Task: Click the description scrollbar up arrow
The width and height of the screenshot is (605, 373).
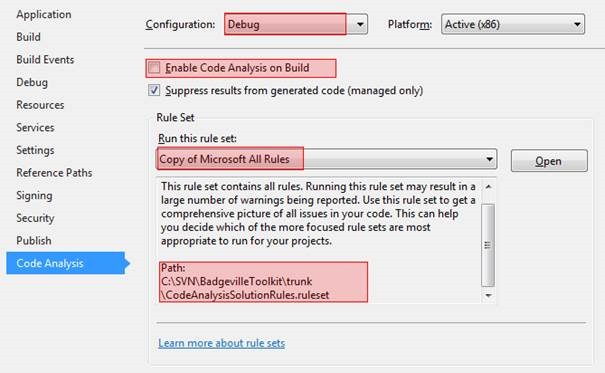Action: (488, 187)
